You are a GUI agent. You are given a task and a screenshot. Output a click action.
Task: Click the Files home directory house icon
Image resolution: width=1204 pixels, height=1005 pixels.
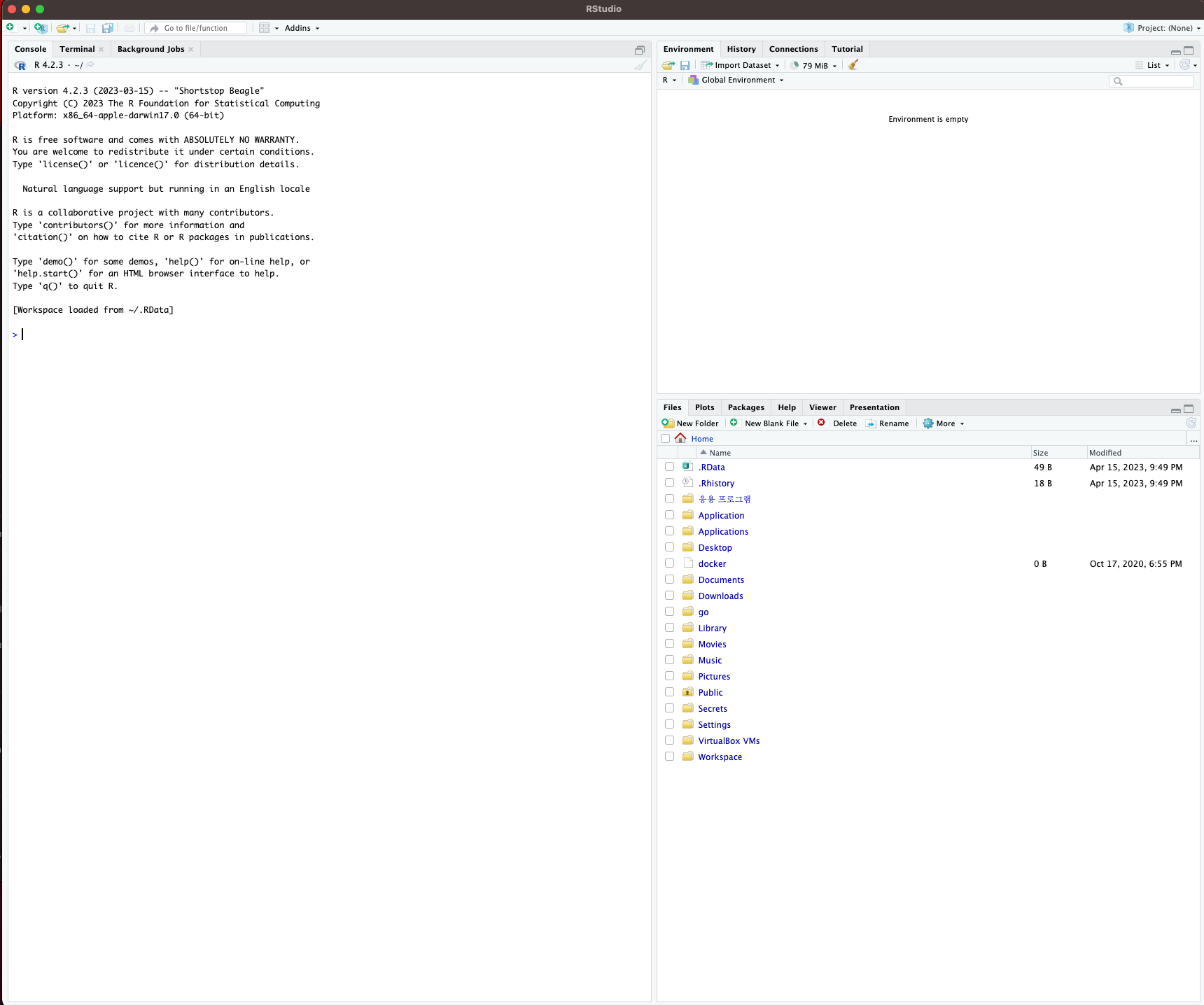click(680, 438)
